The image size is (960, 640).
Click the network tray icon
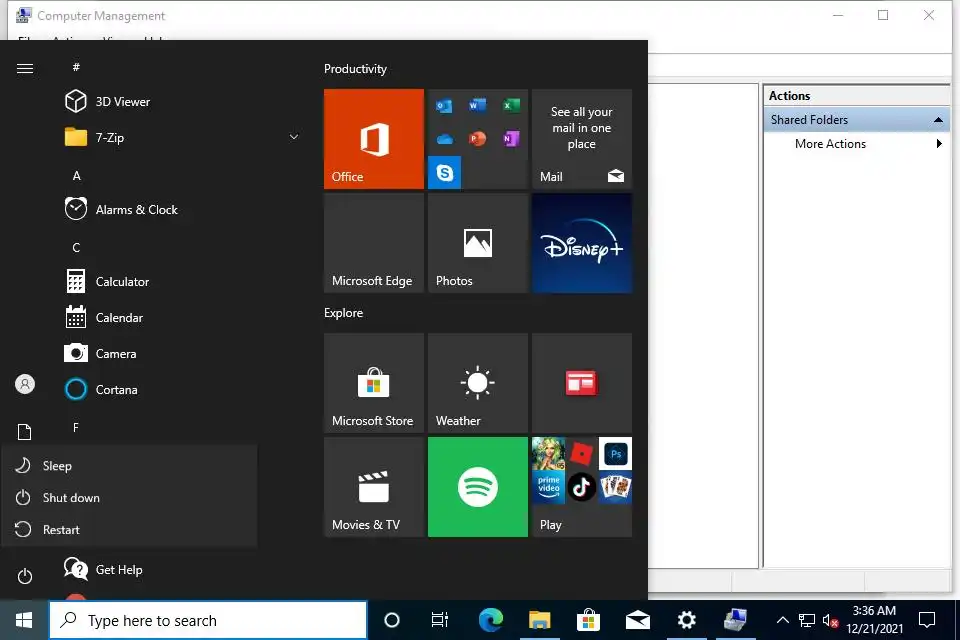(x=807, y=620)
